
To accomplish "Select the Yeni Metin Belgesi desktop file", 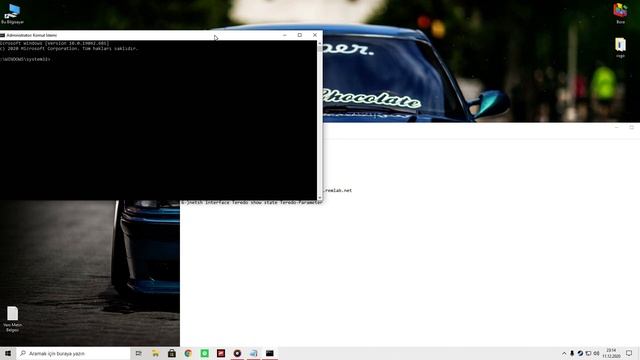I will [x=12, y=319].
